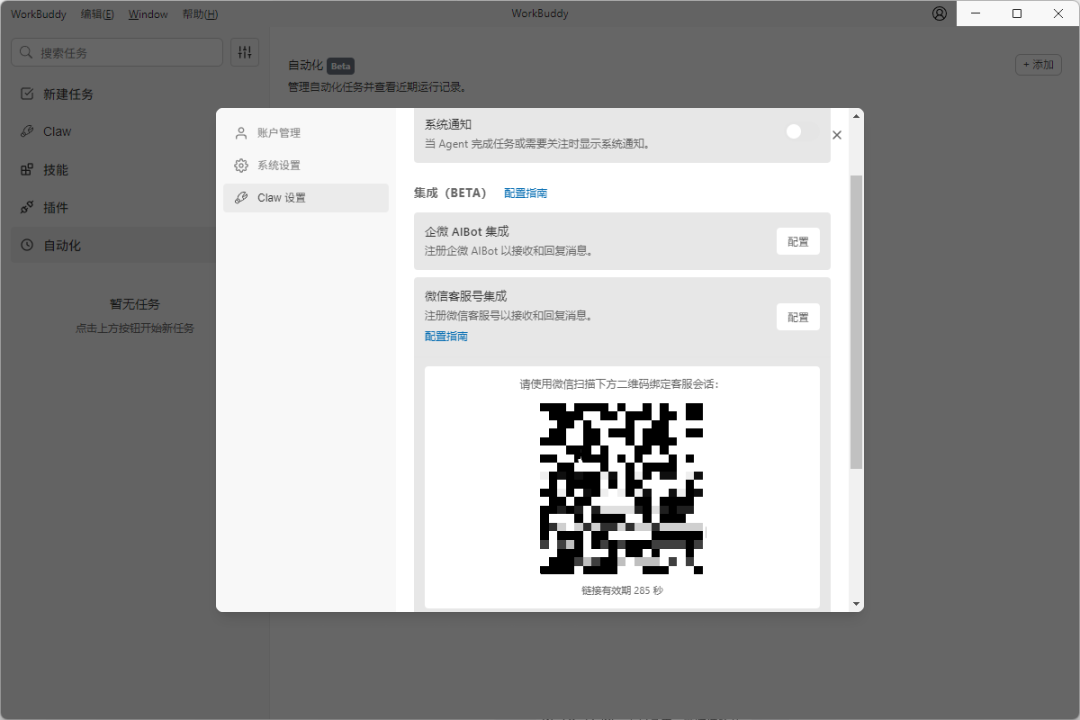Close the settings dialog
1080x720 pixels.
click(x=837, y=135)
